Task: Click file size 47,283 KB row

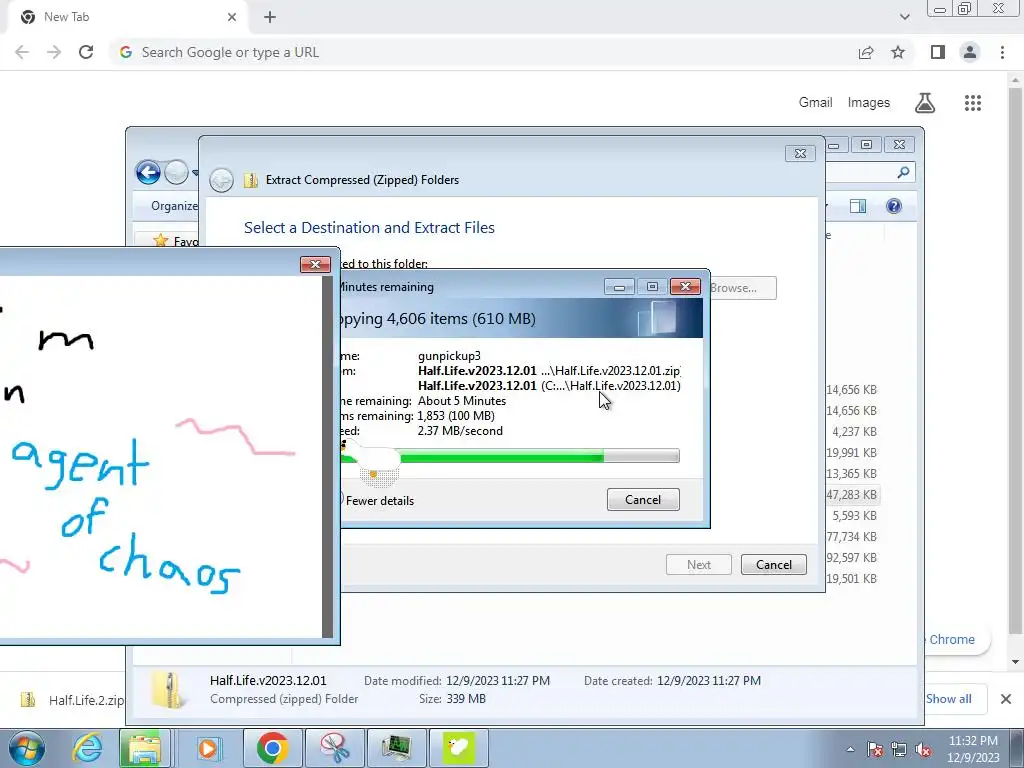Action: pos(852,494)
